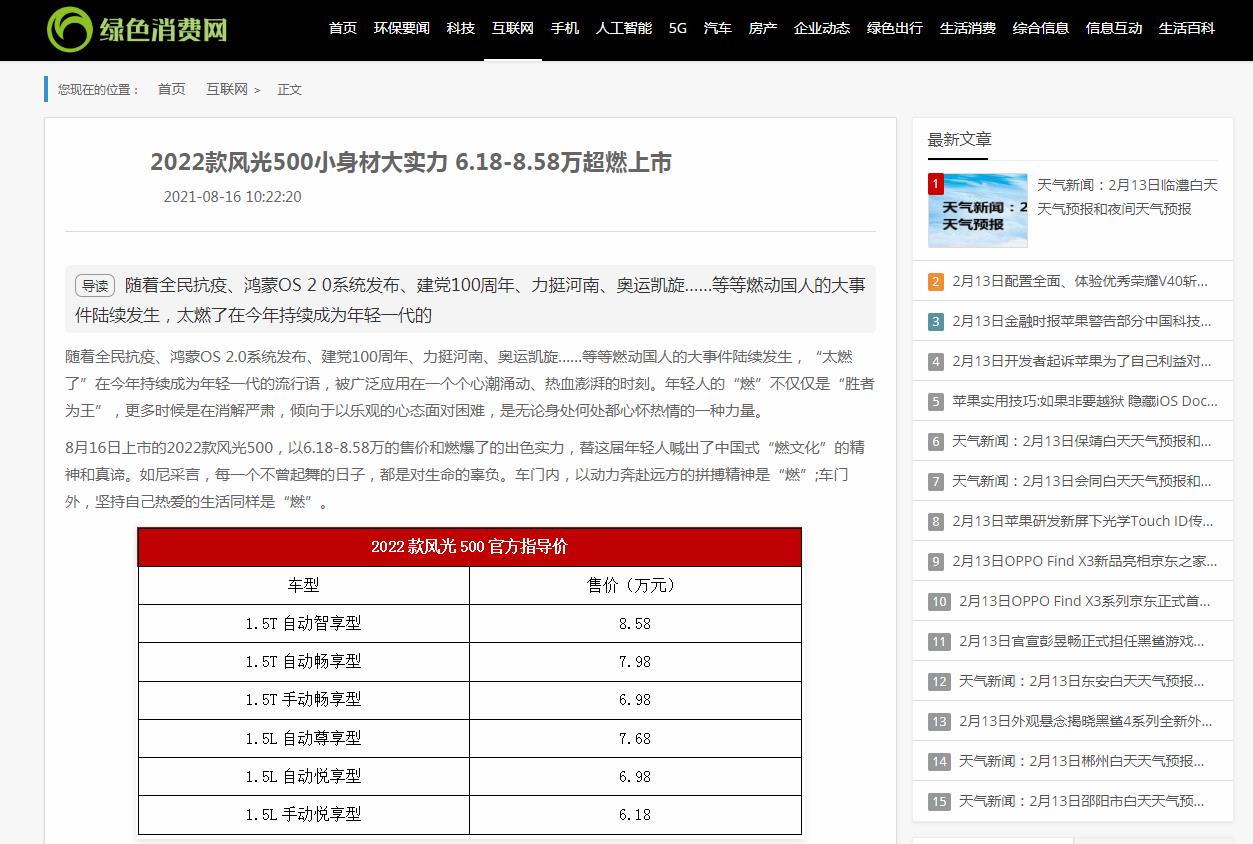Open article 2月13日官宣彭昱畅正式担任黑鲨游戏
The height and width of the screenshot is (844, 1253).
tap(1082, 641)
